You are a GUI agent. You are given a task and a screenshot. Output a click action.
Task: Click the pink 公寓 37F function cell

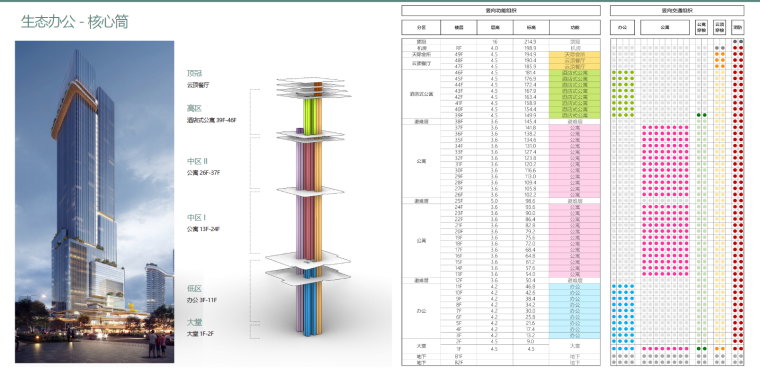575,127
